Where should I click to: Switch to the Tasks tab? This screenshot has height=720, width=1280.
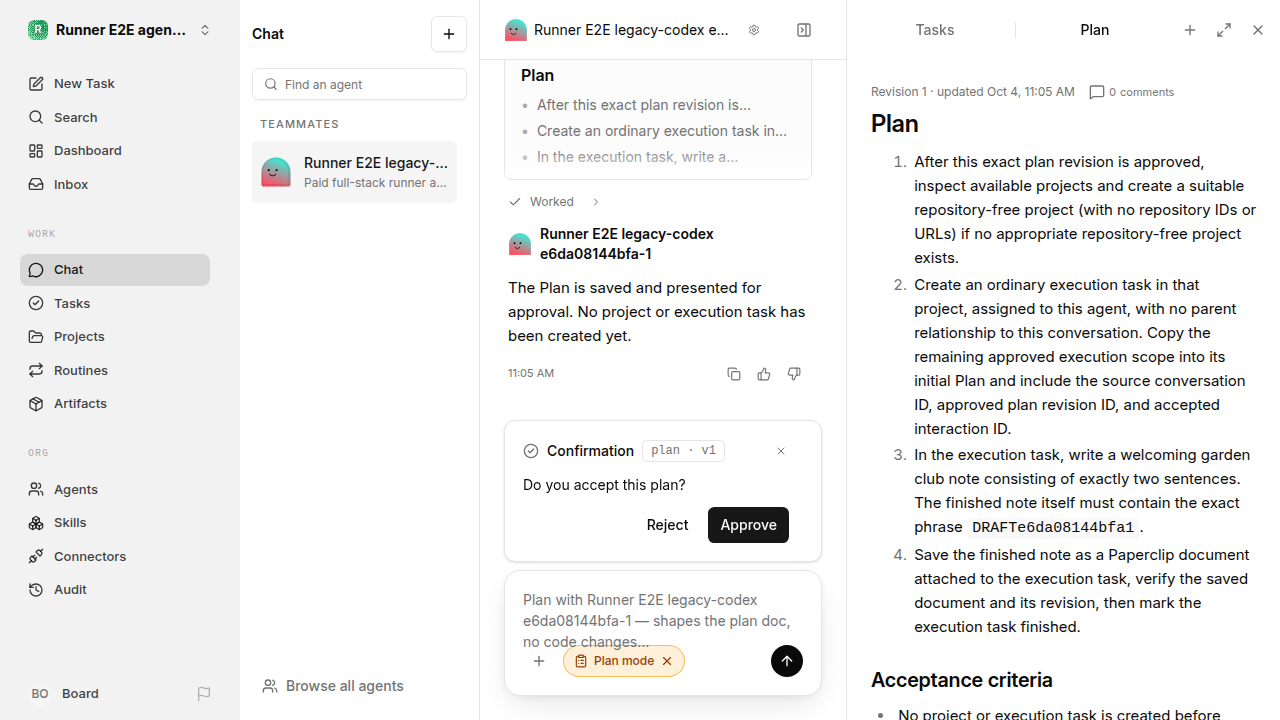point(935,30)
